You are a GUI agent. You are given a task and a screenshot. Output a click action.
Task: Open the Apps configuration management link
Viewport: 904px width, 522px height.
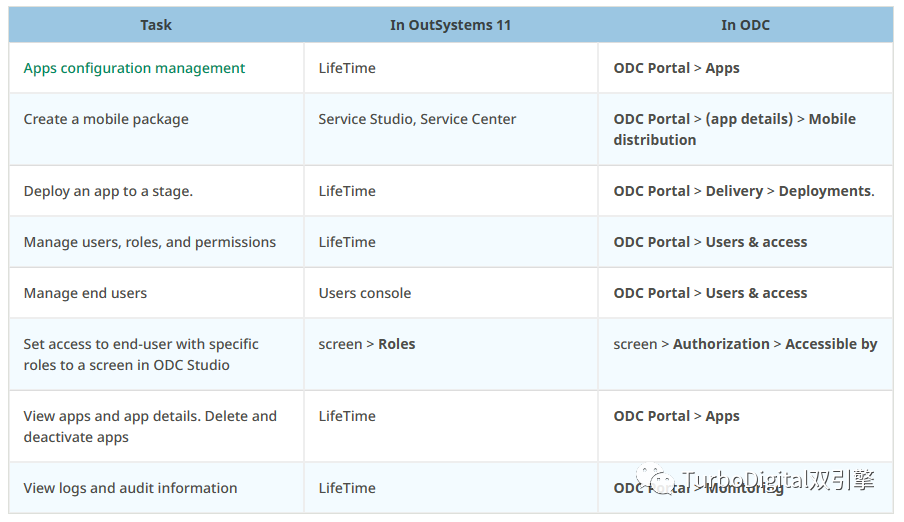(x=134, y=68)
